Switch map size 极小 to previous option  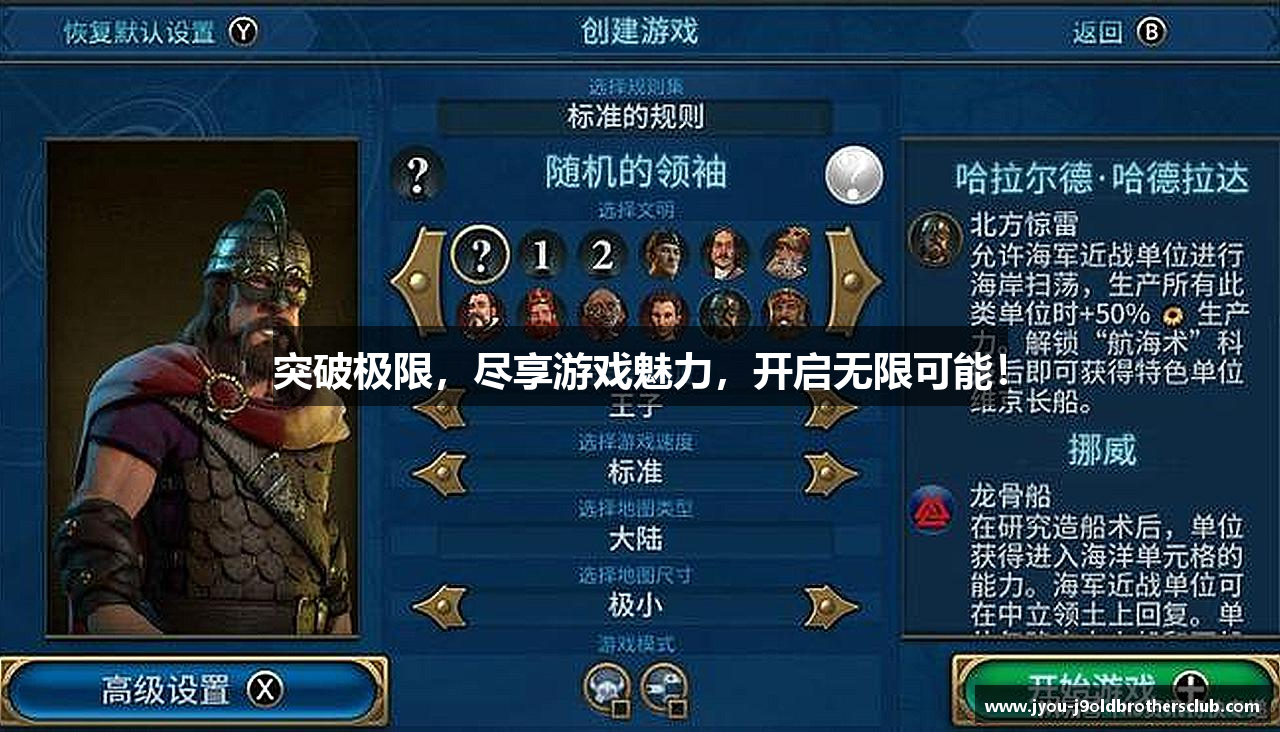coord(440,605)
